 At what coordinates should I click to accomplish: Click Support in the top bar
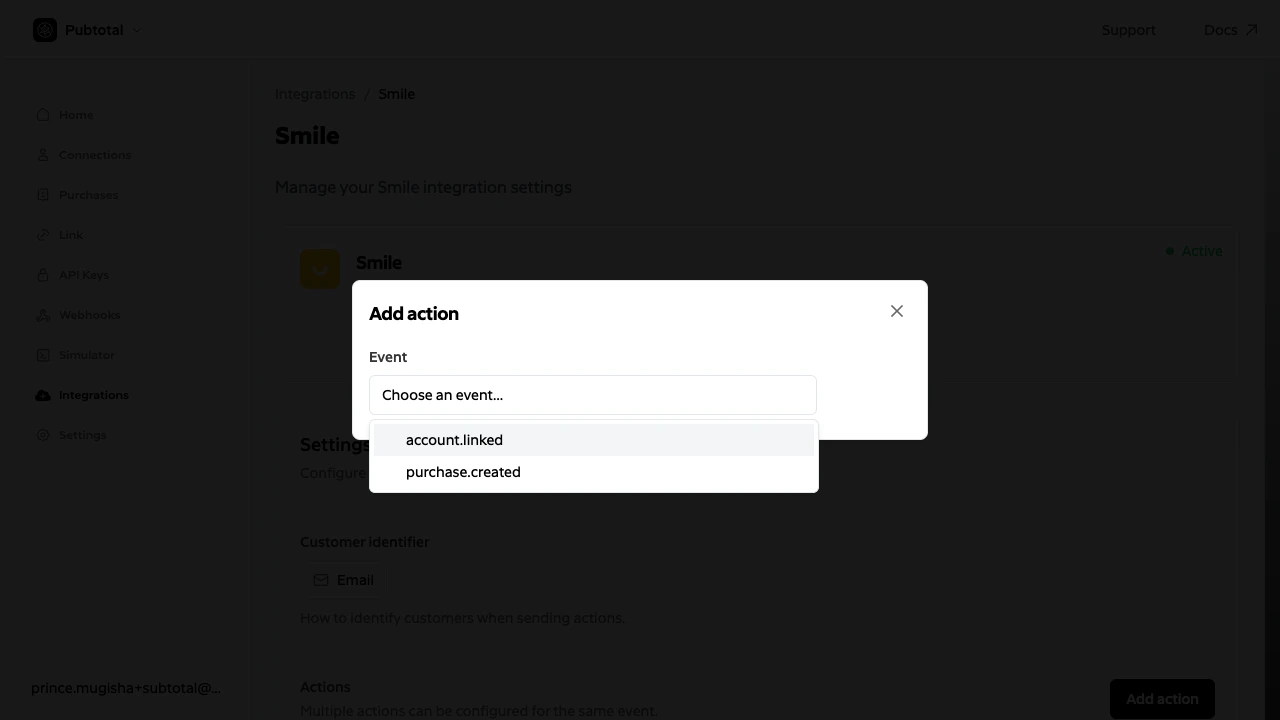point(1129,30)
